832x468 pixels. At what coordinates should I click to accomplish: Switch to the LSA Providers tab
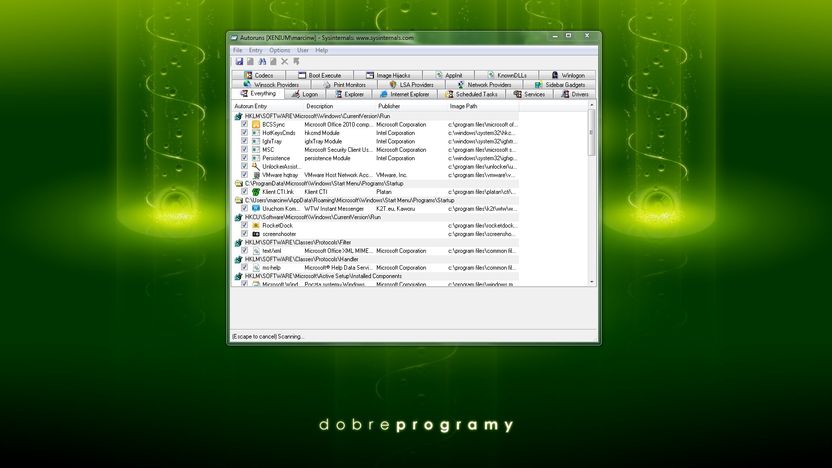(x=411, y=85)
